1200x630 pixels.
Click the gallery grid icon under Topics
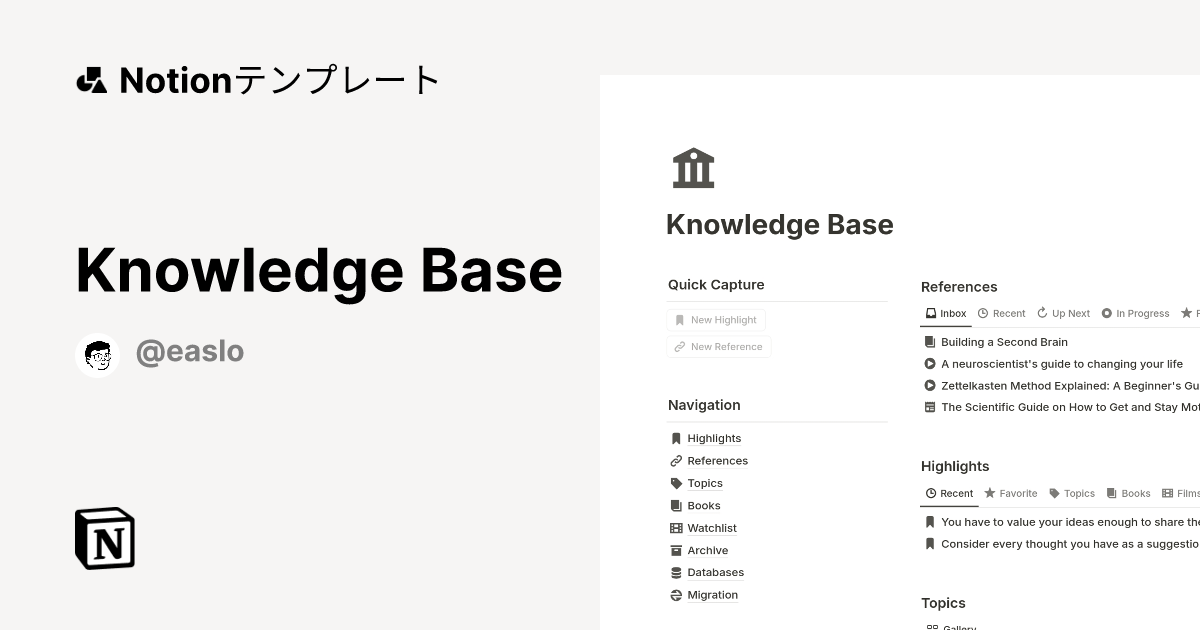coord(931,626)
